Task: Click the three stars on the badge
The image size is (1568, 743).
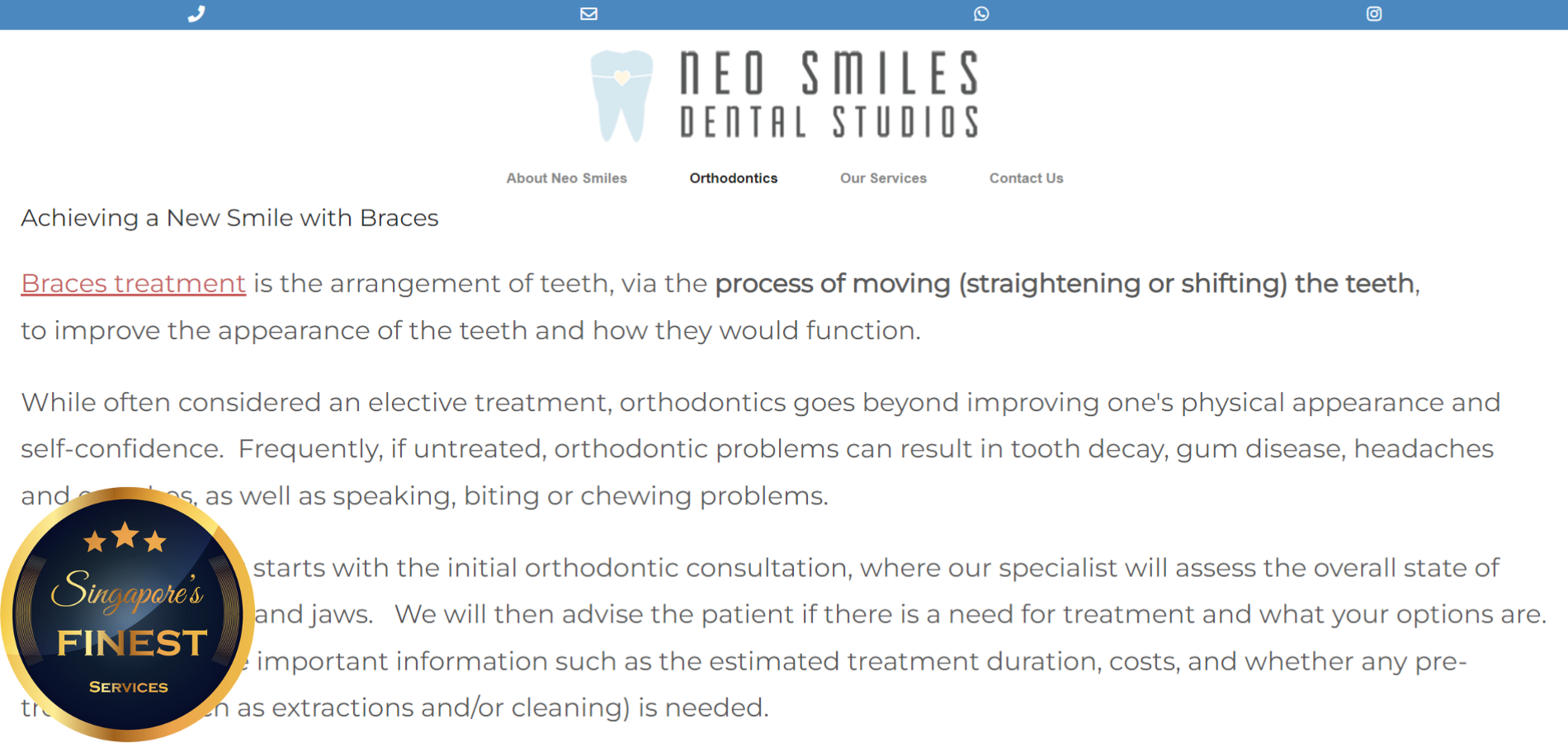Action: tap(125, 538)
